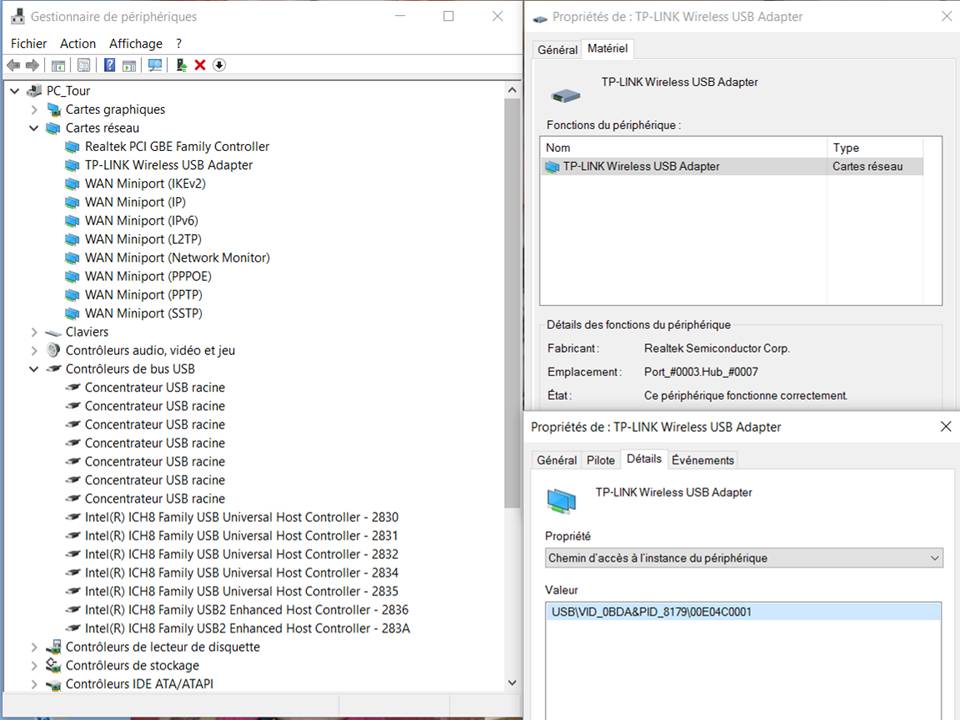
Task: Click the scan for hardware changes monitor icon
Action: 154,65
